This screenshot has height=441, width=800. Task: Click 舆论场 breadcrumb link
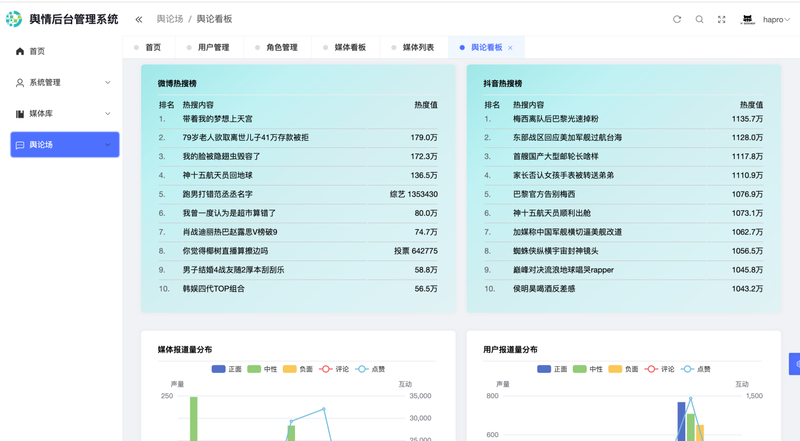pos(169,19)
